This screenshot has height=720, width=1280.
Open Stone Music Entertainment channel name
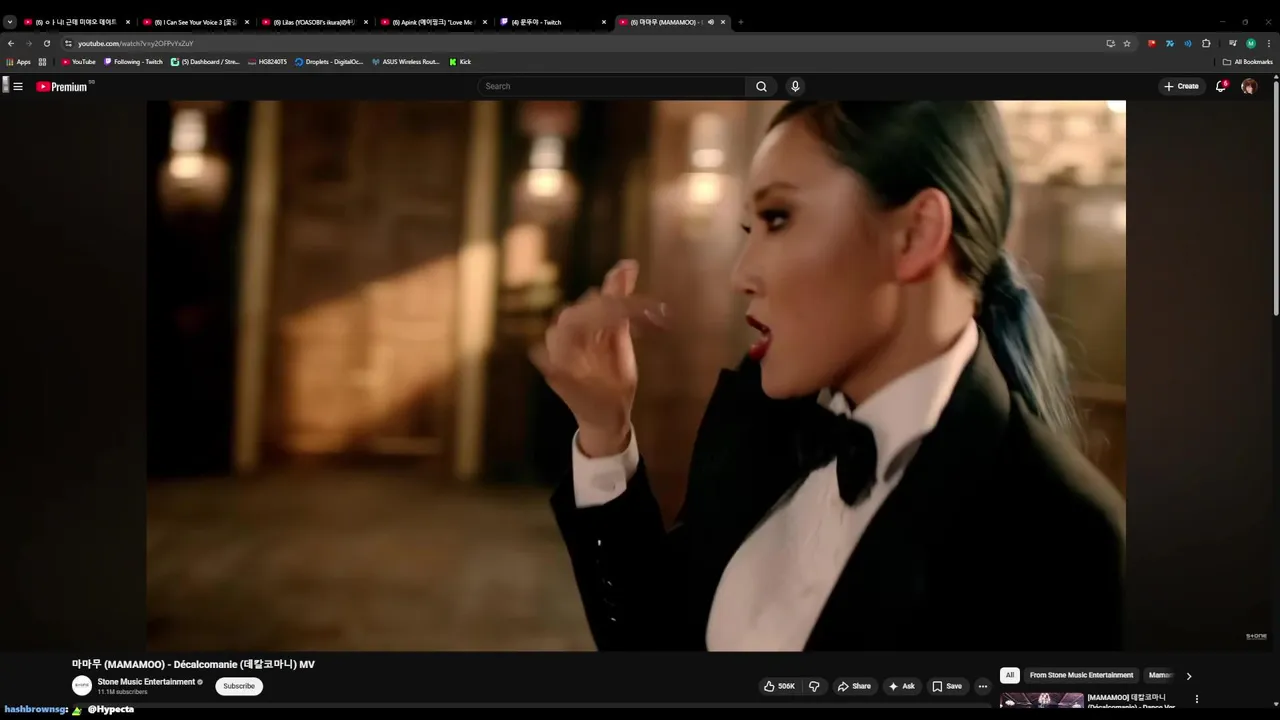(x=146, y=682)
